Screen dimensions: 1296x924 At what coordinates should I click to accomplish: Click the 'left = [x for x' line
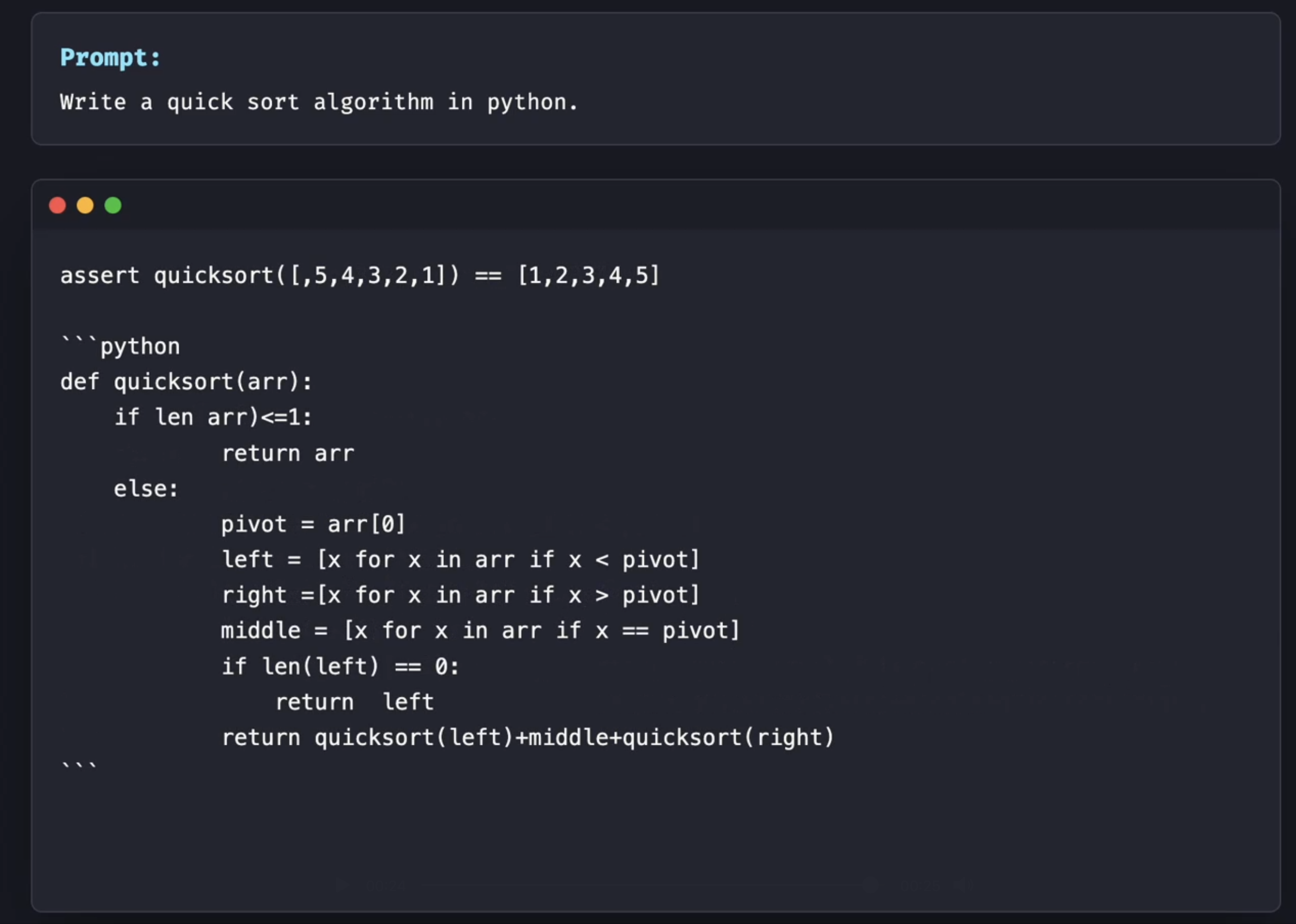(x=460, y=560)
